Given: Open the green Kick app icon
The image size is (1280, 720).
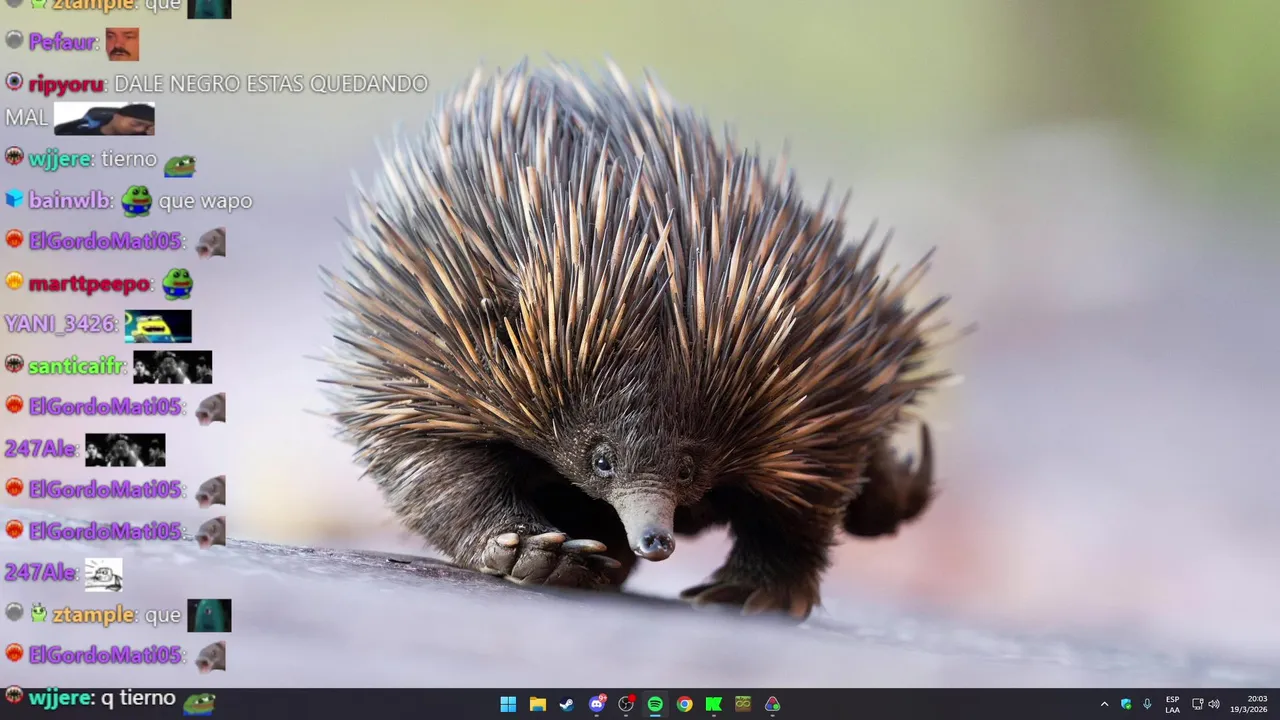Looking at the screenshot, I should pos(714,704).
